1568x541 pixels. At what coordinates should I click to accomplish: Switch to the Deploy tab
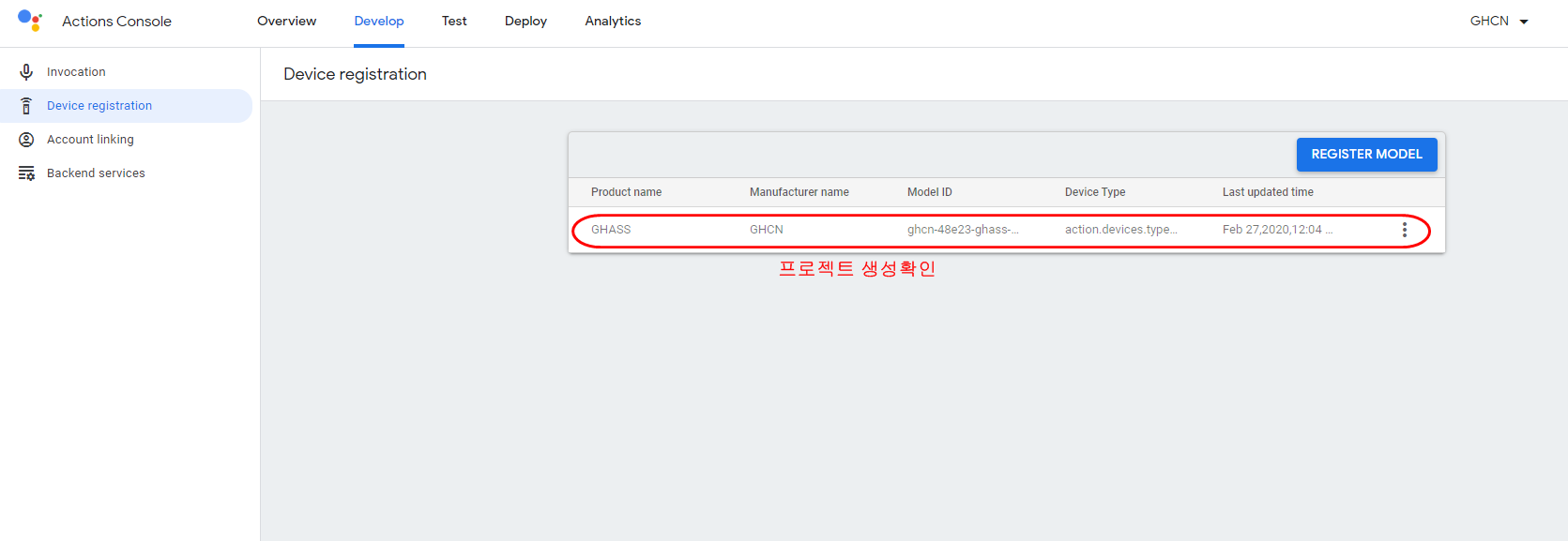(x=525, y=22)
